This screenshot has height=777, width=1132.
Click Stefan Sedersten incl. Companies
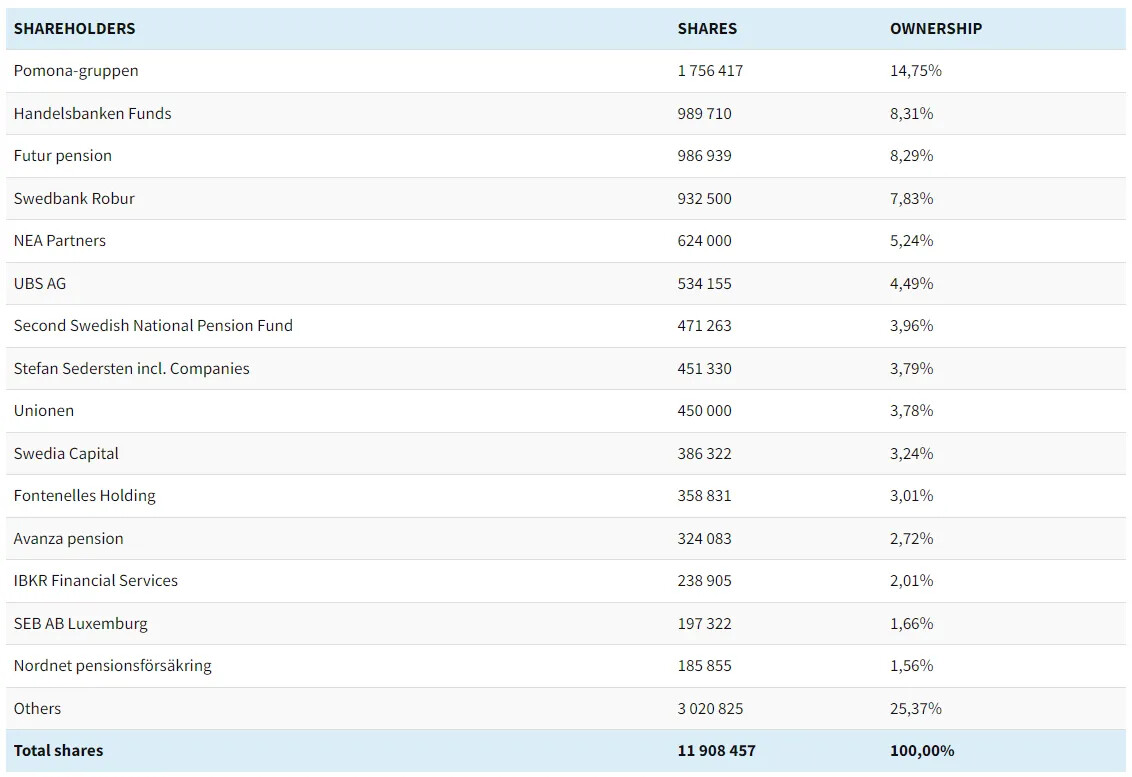(132, 369)
